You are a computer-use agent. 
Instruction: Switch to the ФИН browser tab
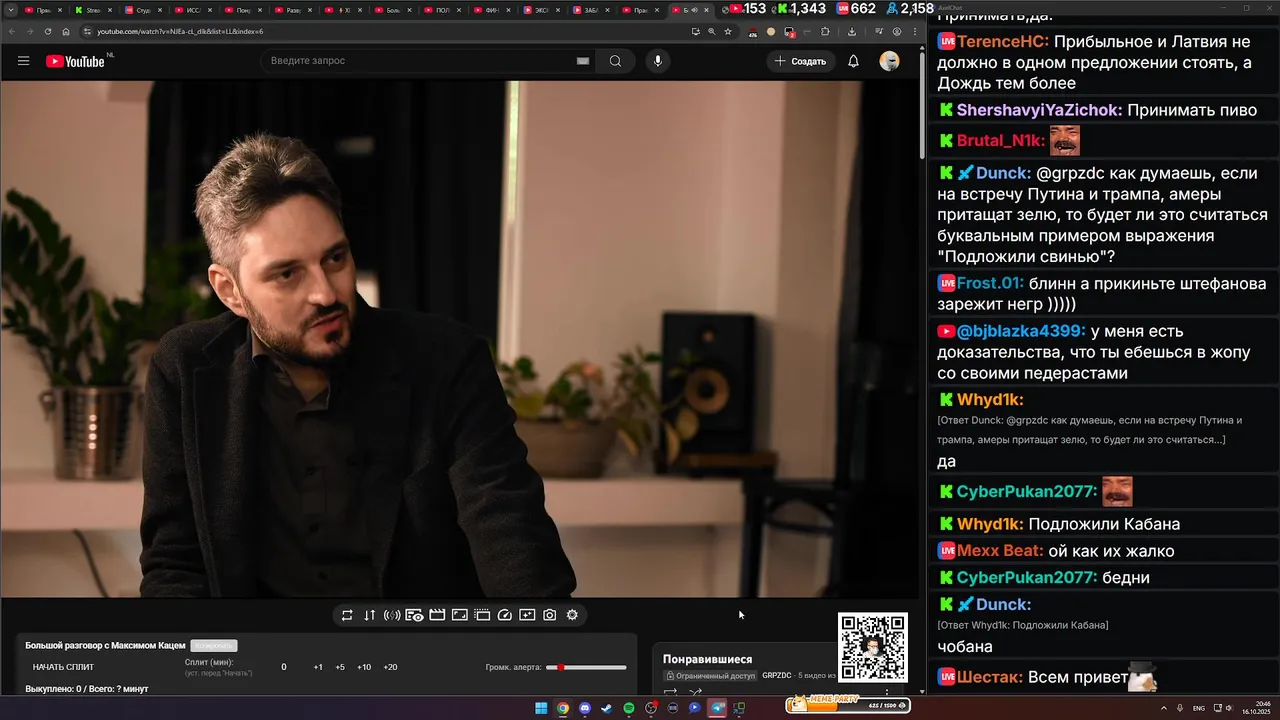point(490,10)
